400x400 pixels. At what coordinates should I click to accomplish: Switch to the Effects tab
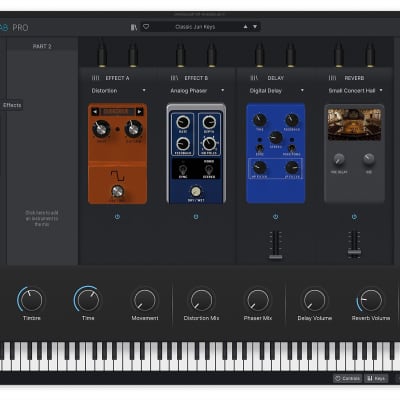12,105
